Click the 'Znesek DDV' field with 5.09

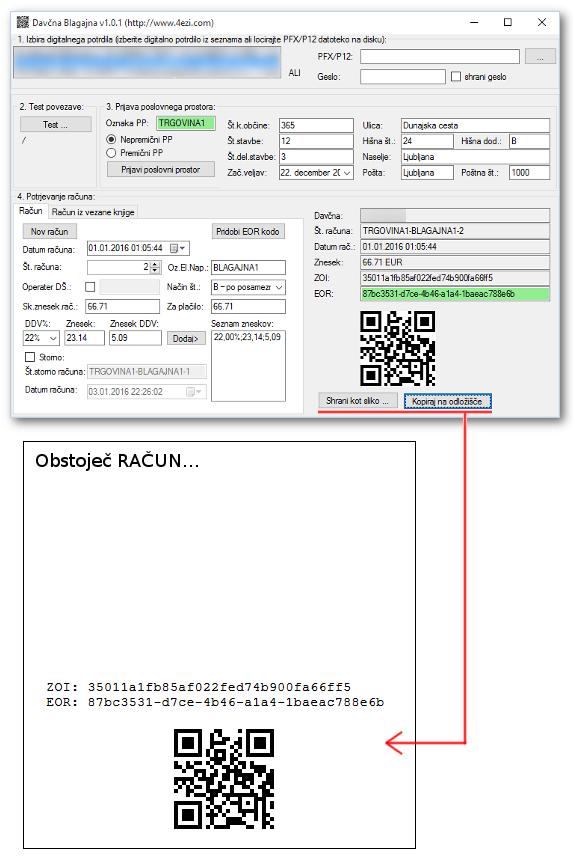pos(135,337)
